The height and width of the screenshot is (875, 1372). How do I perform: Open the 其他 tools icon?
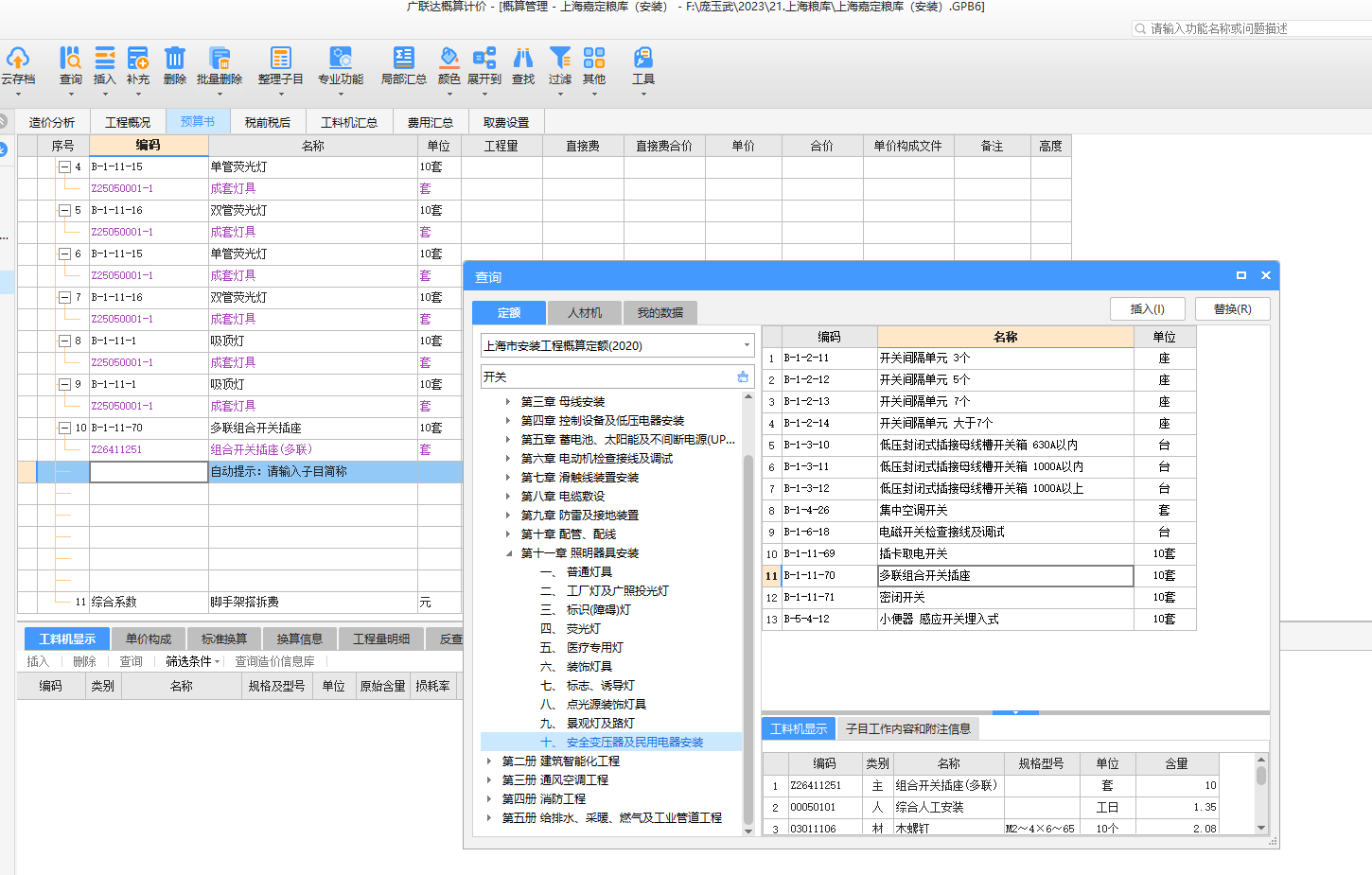tap(594, 66)
